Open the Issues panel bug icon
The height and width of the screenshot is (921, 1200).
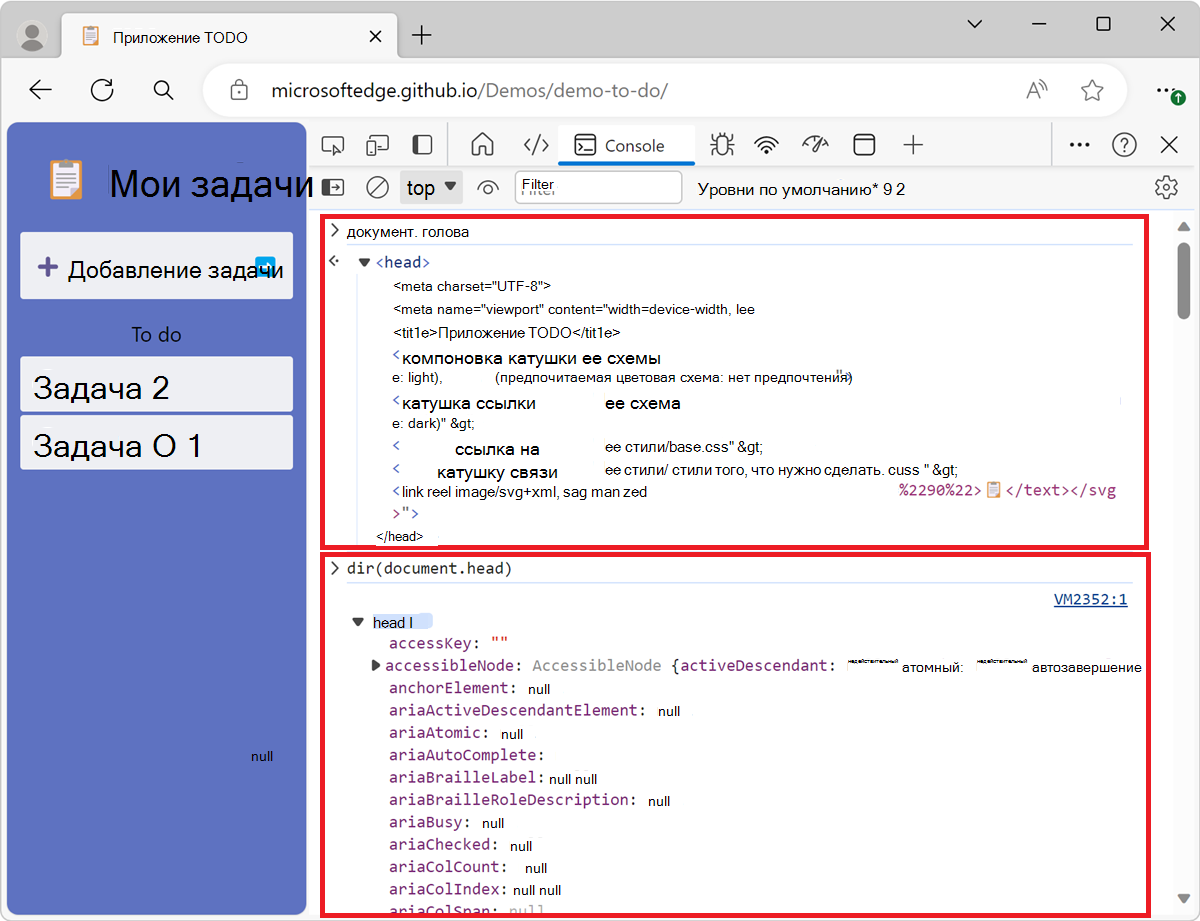point(721,145)
